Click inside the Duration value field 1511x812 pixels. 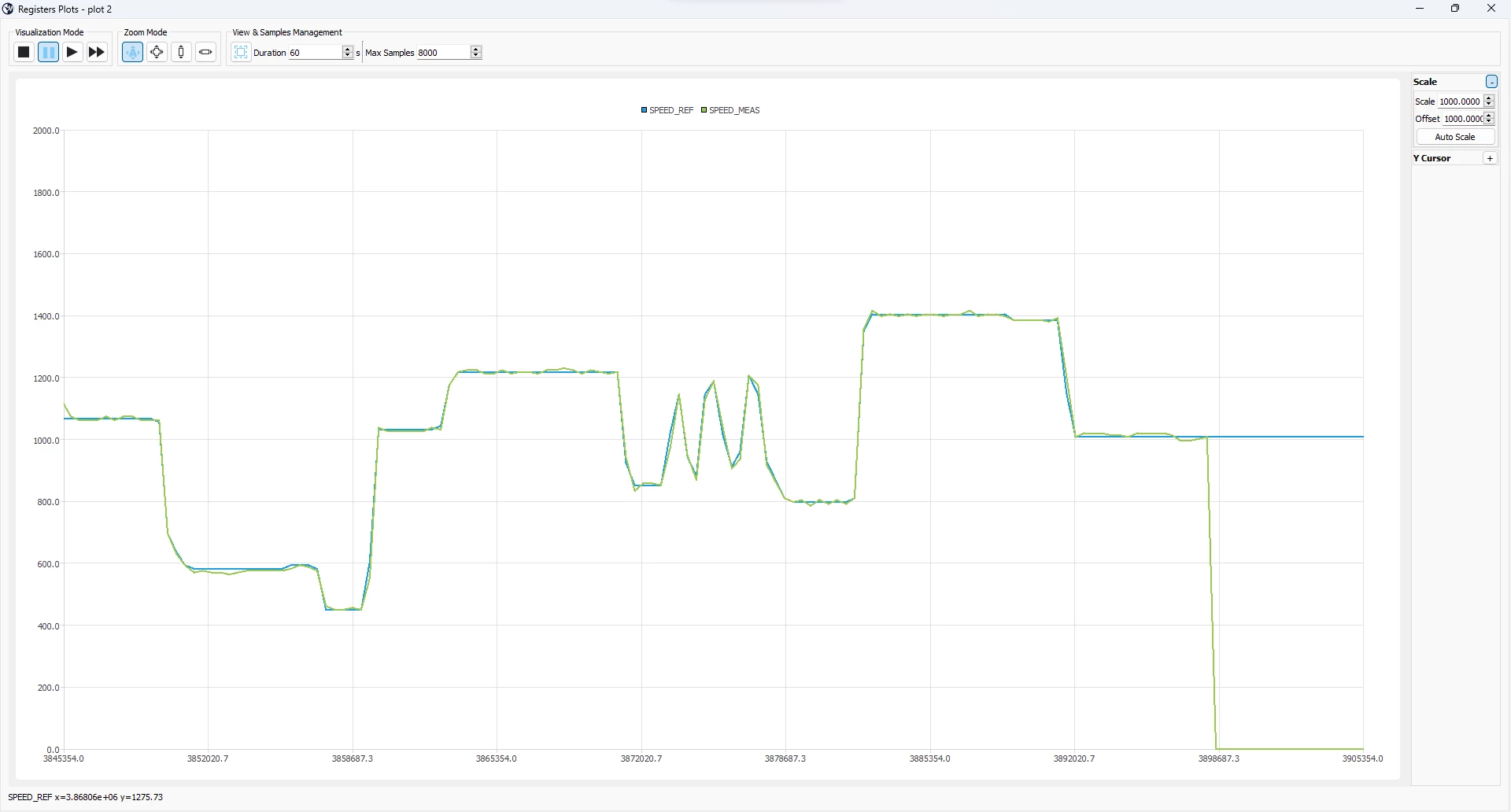click(x=315, y=53)
